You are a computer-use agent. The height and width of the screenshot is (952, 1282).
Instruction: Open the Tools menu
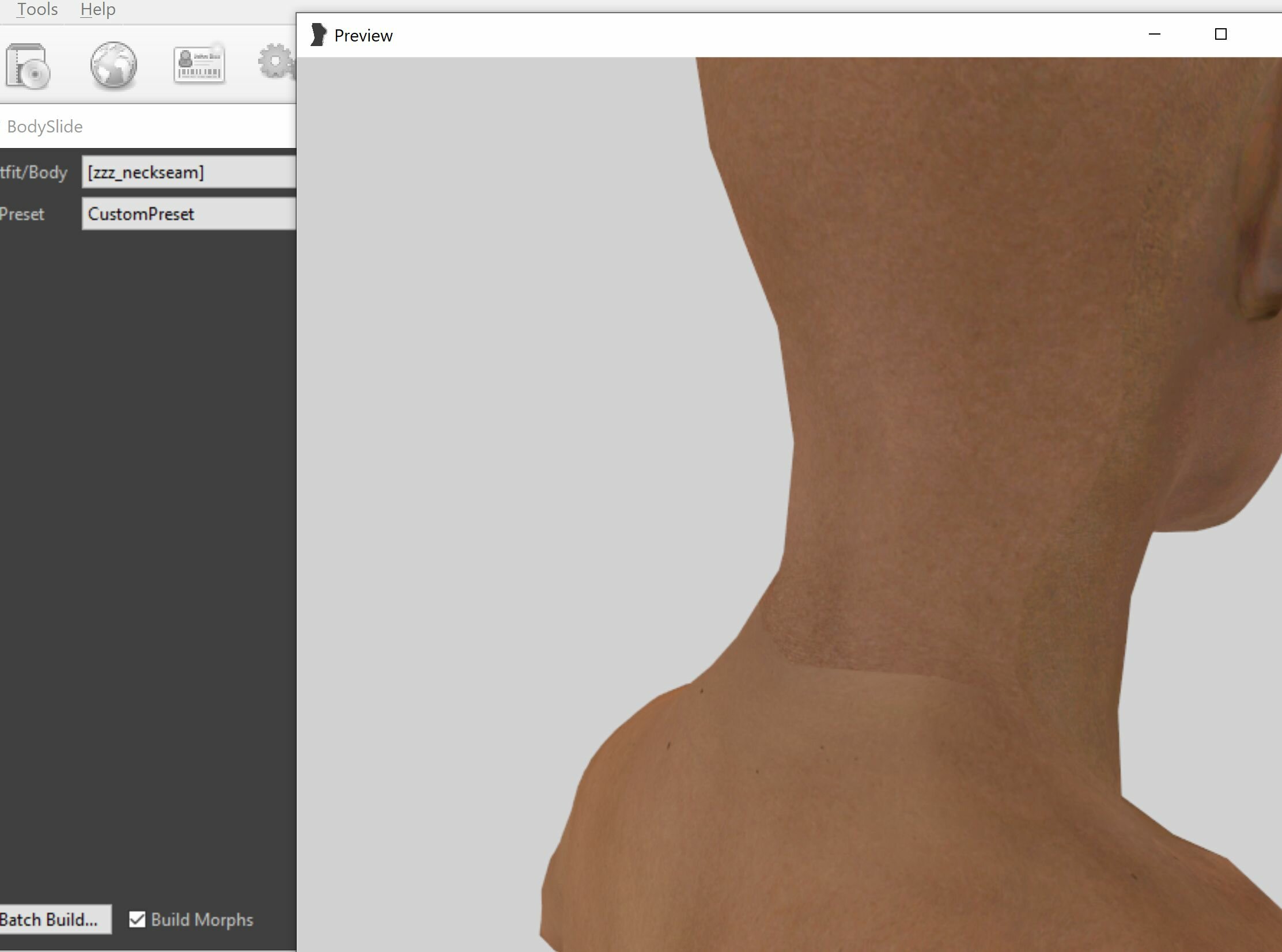tap(37, 10)
